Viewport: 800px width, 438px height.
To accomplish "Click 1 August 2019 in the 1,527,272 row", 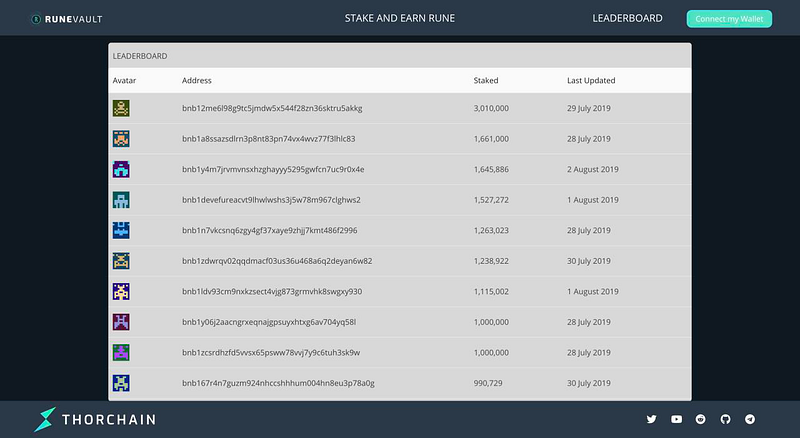I will coord(592,200).
